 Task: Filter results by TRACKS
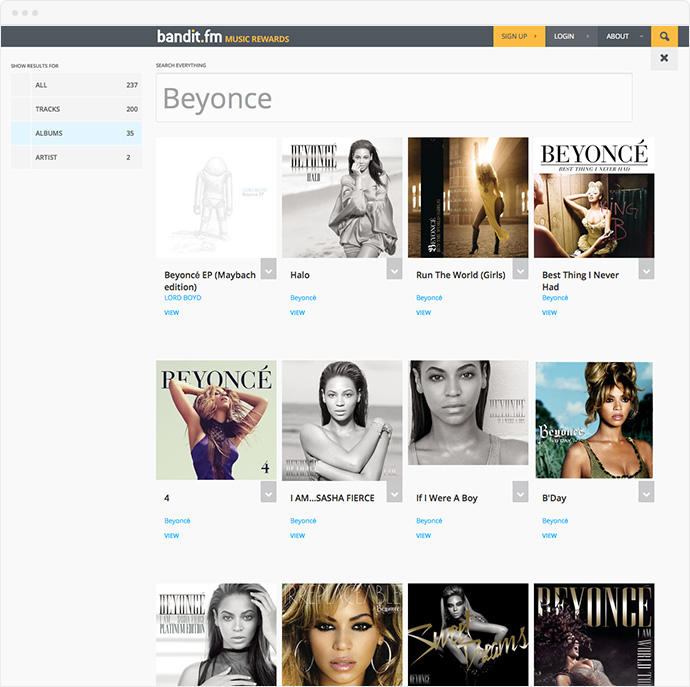(76, 109)
